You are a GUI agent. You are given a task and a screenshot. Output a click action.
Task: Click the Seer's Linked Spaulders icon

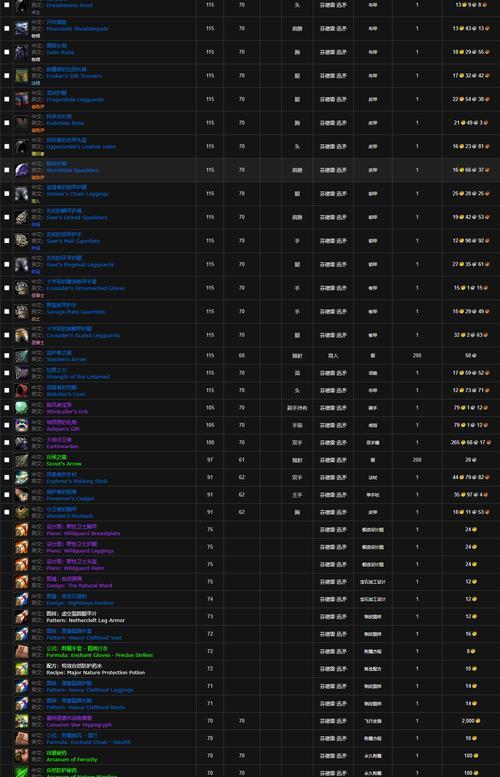21,217
